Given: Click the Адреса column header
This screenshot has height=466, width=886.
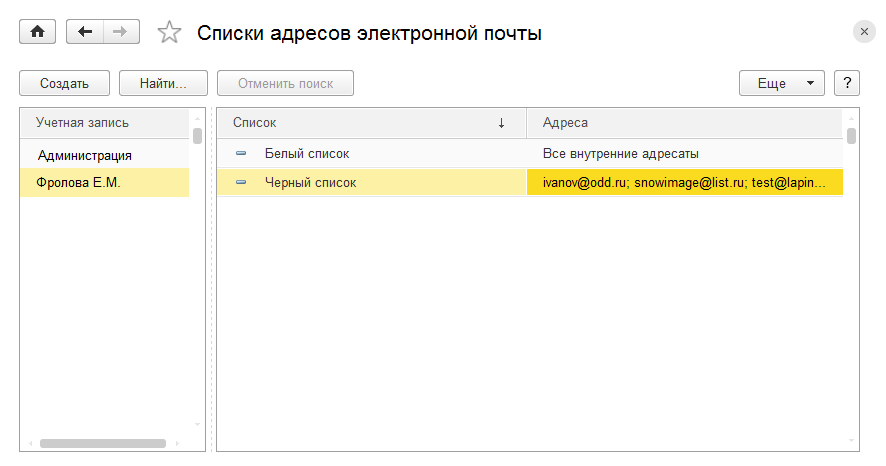Looking at the screenshot, I should [684, 122].
